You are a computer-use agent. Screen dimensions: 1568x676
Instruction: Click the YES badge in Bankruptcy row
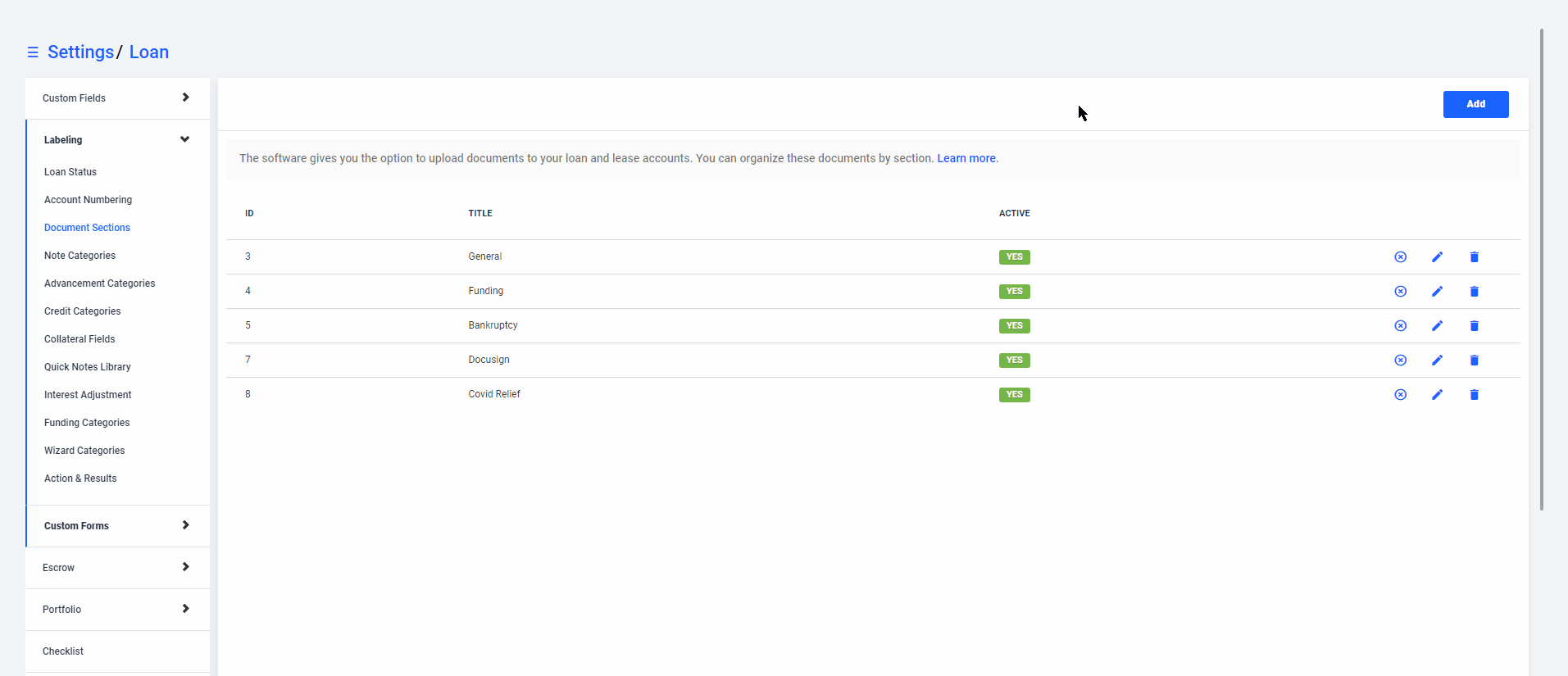point(1014,326)
